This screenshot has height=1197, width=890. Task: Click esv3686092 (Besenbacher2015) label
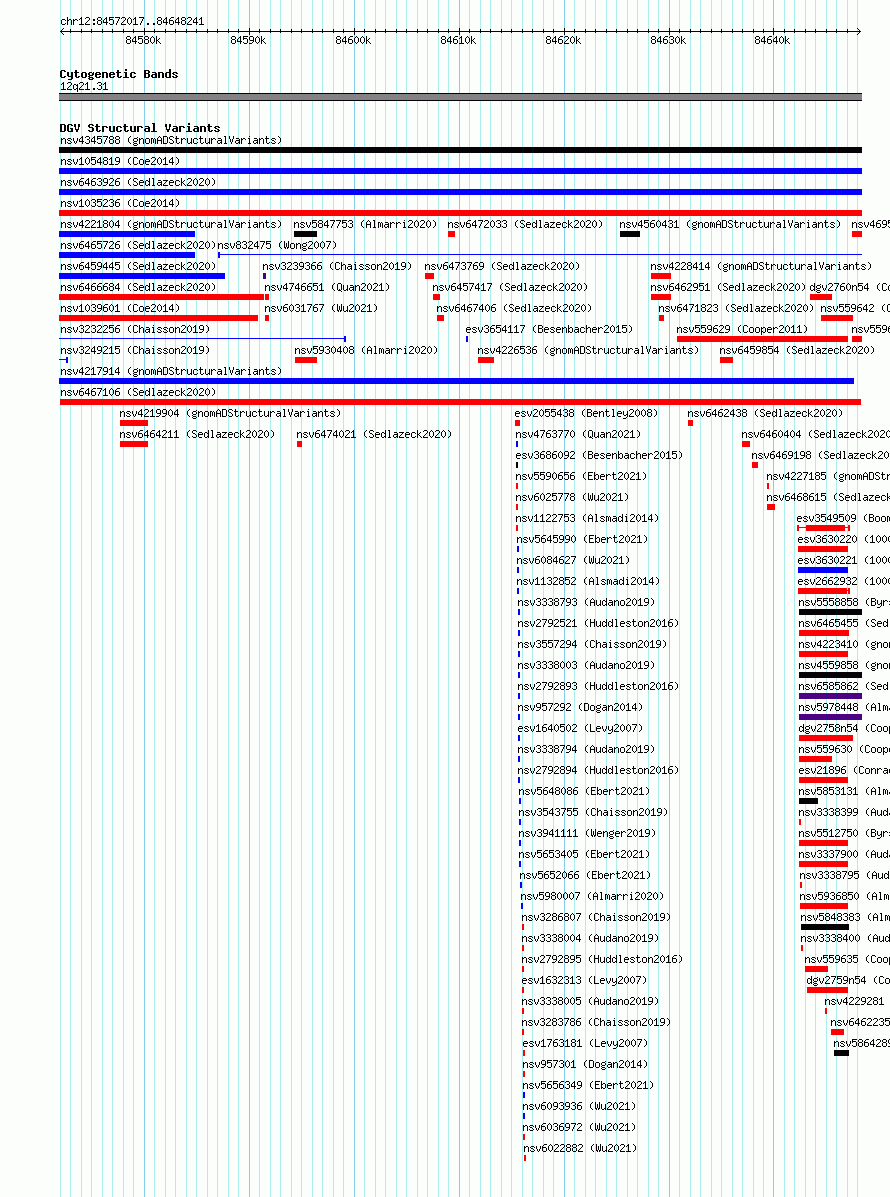click(600, 455)
